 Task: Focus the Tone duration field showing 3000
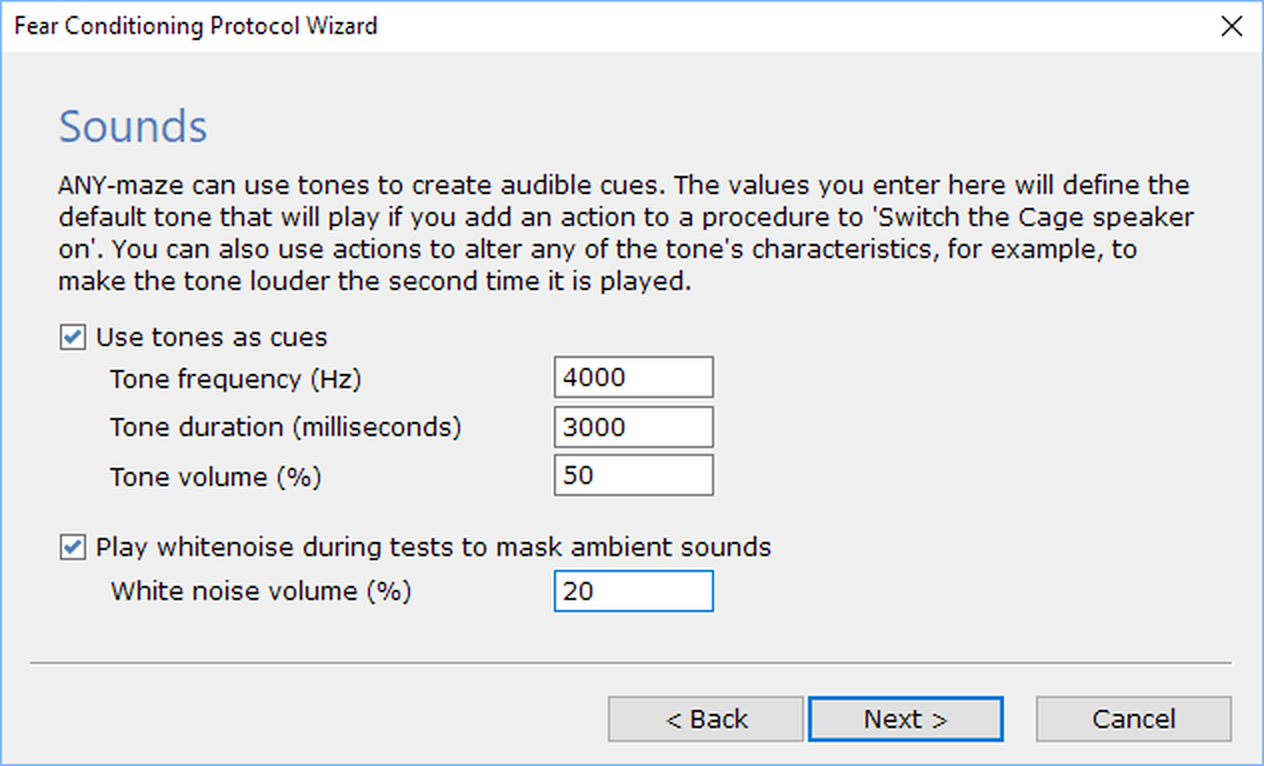click(634, 427)
